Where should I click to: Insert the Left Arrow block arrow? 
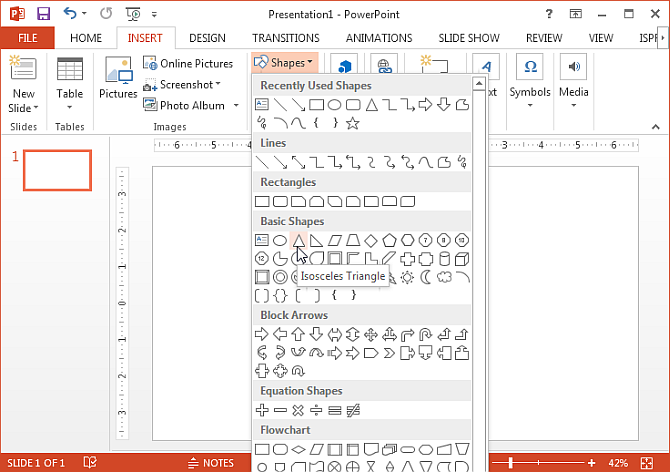(x=280, y=334)
